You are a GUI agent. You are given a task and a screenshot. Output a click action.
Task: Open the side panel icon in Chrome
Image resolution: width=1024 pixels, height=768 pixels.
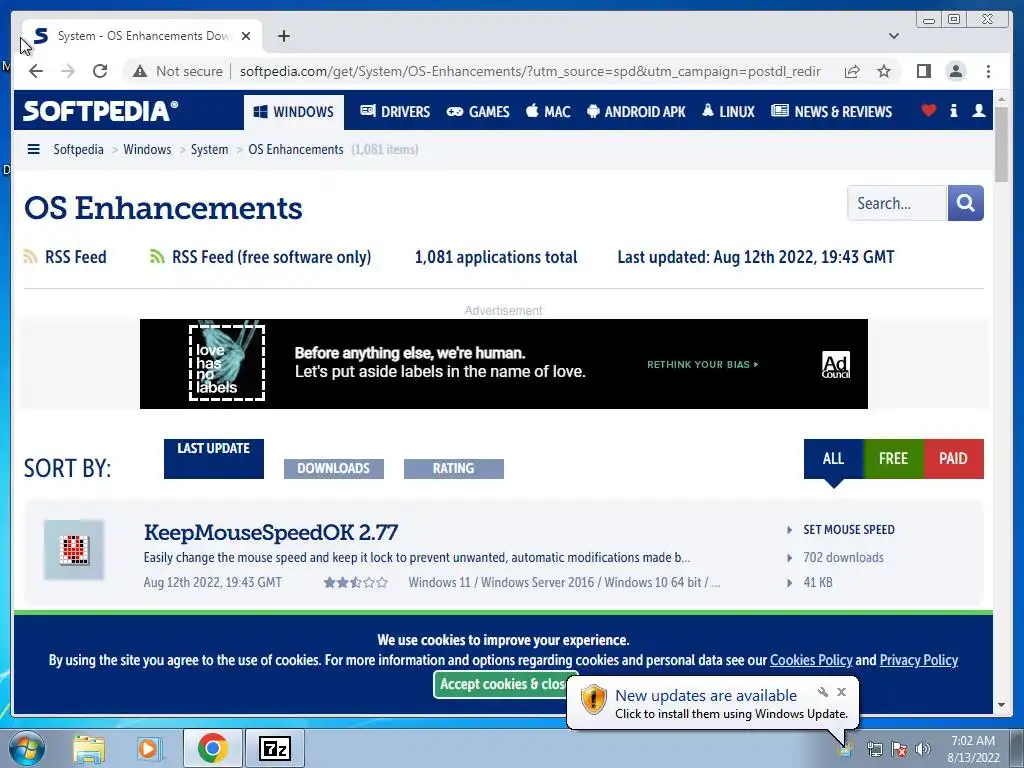pyautogui.click(x=923, y=71)
